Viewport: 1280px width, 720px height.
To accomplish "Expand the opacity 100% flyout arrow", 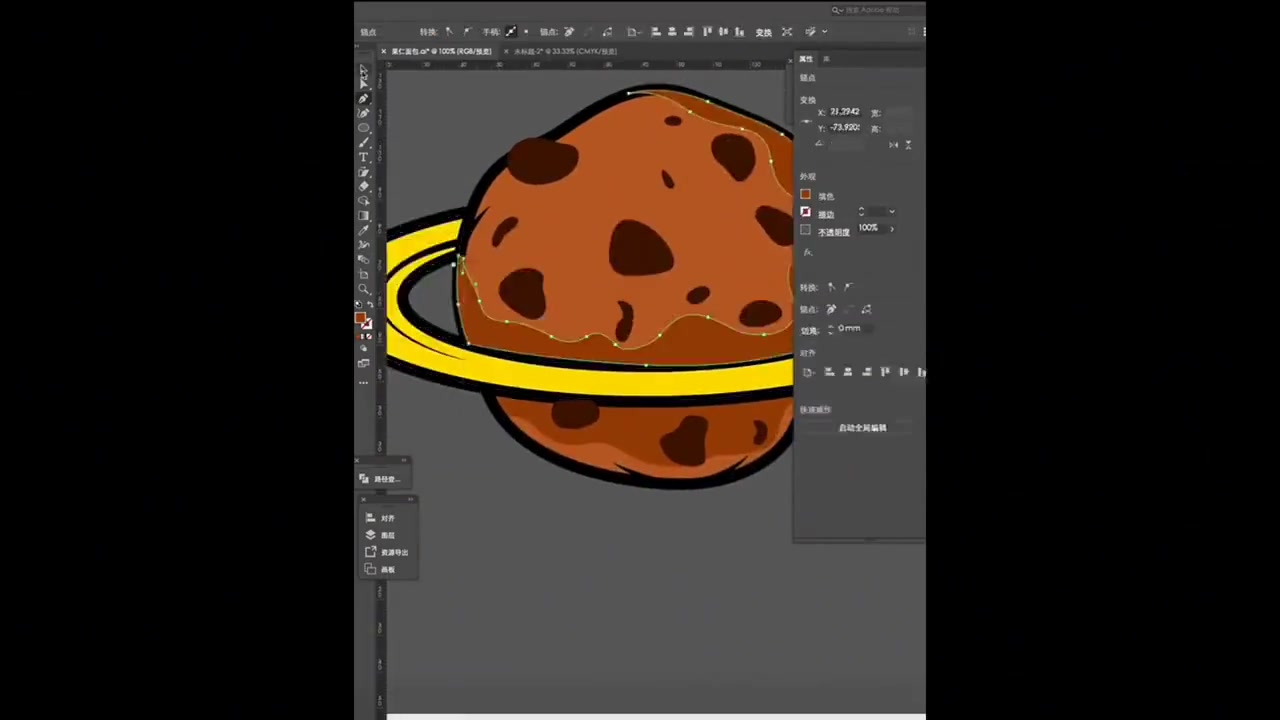I will 891,229.
